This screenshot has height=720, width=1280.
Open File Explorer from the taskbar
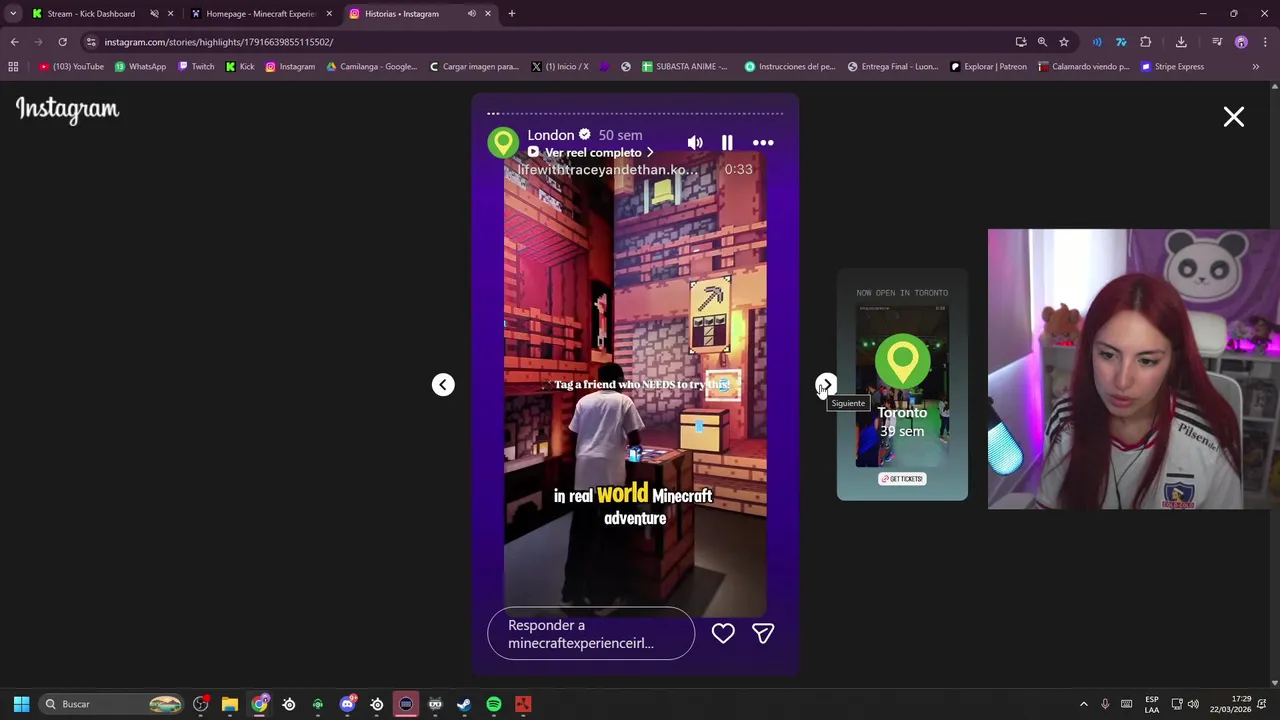click(230, 704)
